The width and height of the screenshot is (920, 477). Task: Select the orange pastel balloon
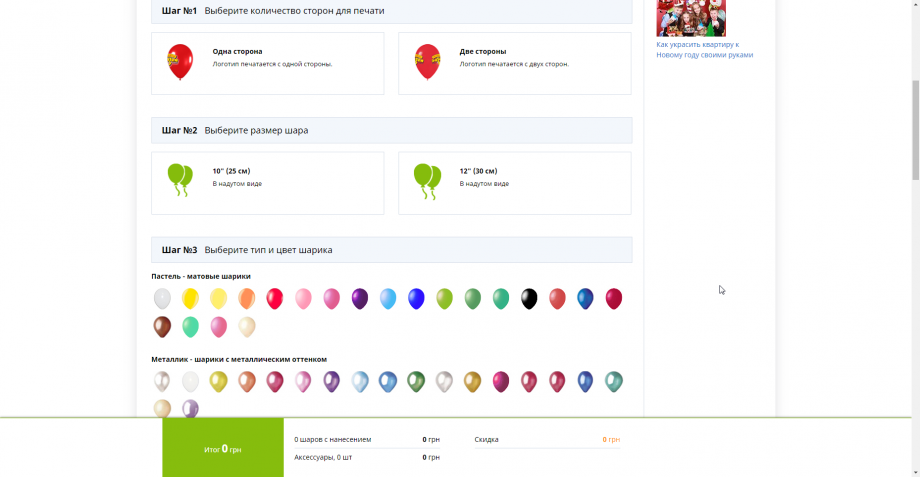[x=246, y=298]
